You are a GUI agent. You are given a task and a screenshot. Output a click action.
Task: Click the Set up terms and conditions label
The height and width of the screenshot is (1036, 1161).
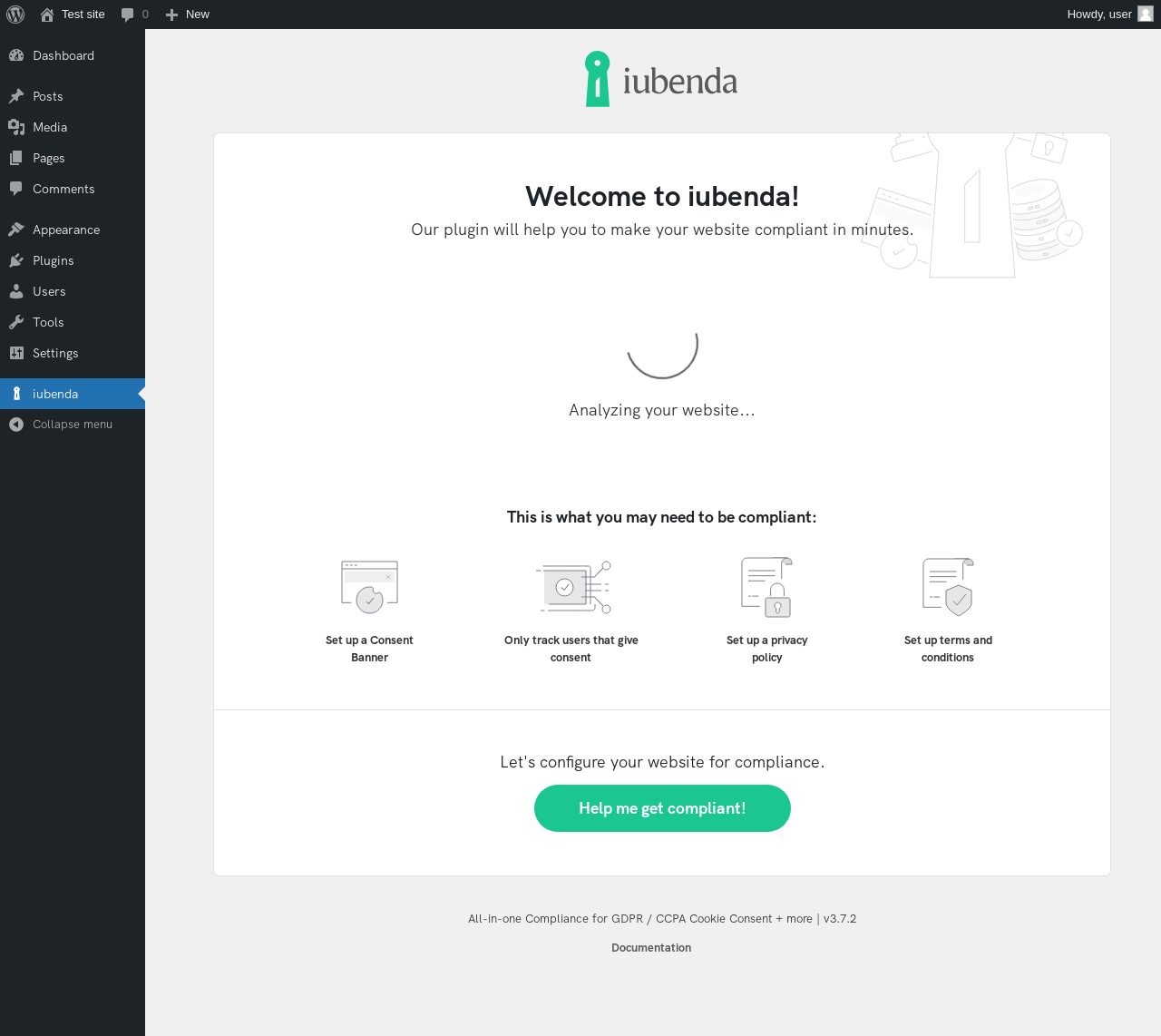tap(948, 649)
